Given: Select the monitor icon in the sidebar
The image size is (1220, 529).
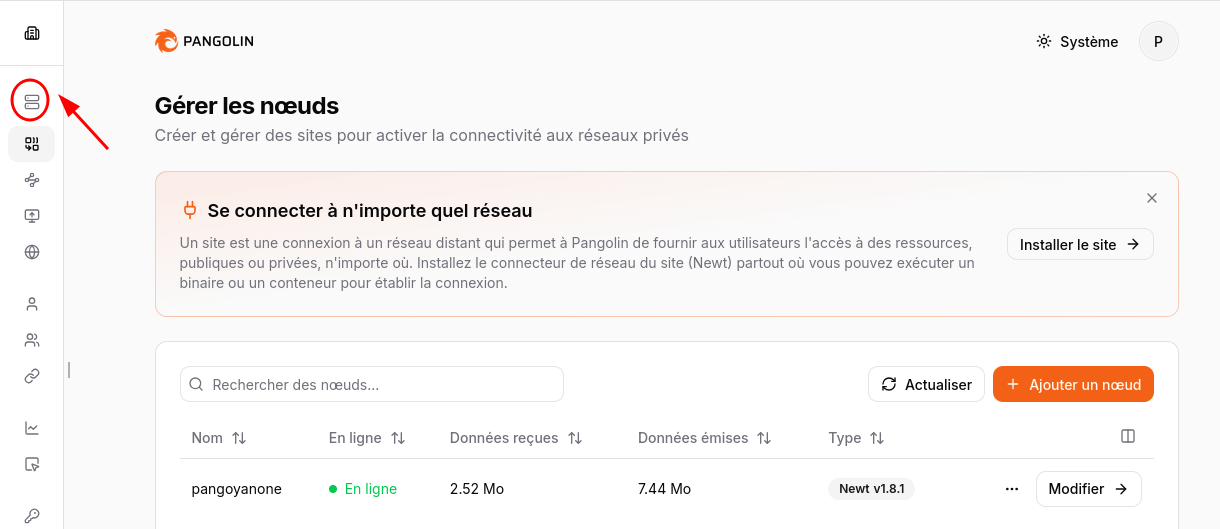Looking at the screenshot, I should point(32,216).
